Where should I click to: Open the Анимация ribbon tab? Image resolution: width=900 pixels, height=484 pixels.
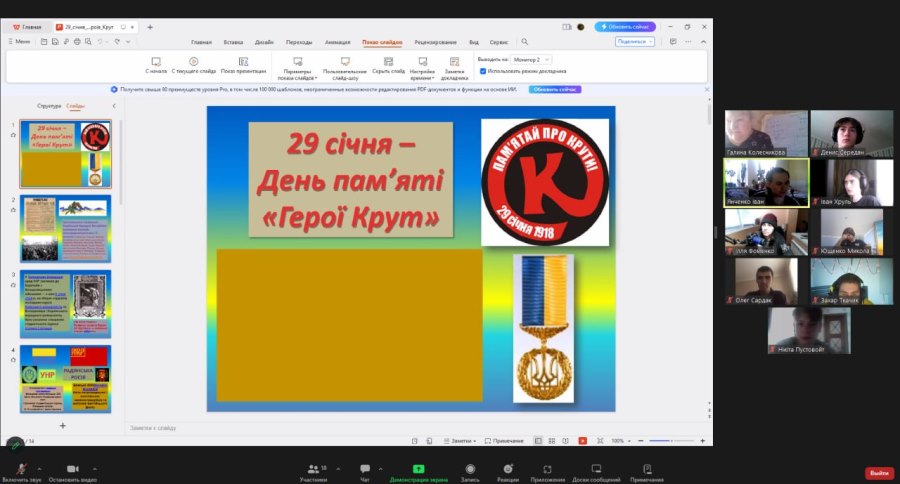pyautogui.click(x=338, y=42)
